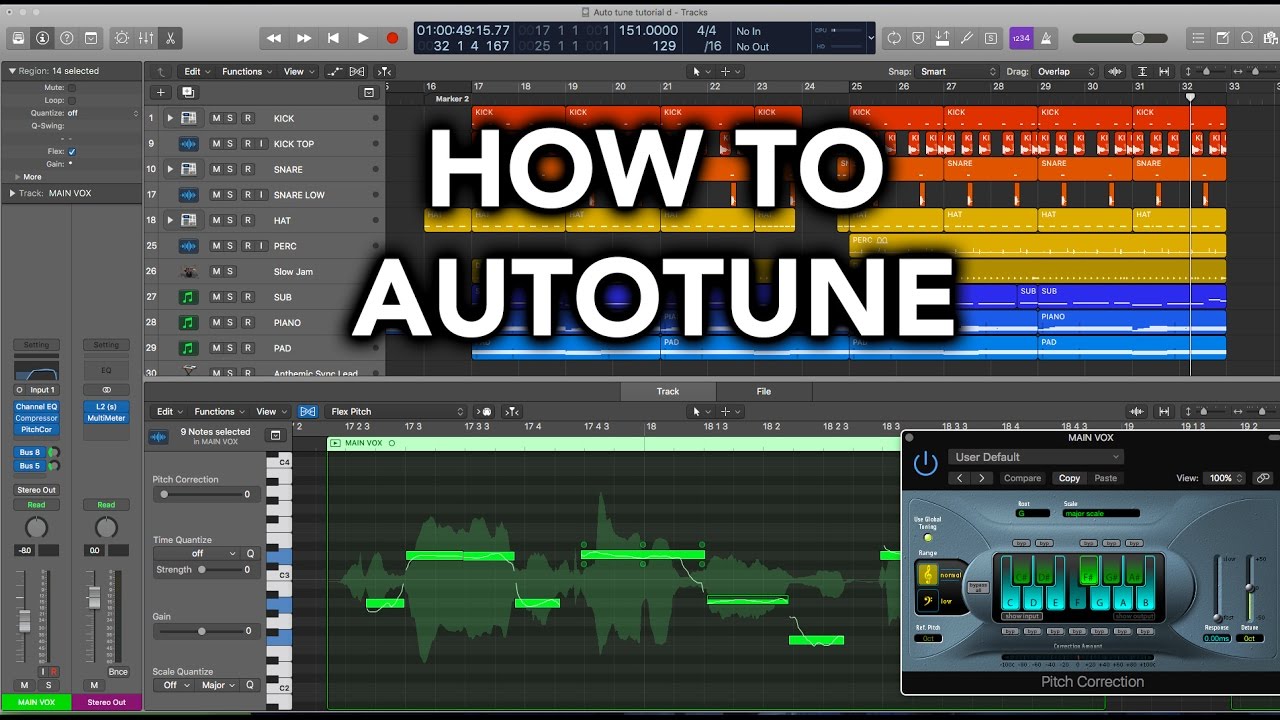Switch to the Track tab in editor
1280x720 pixels.
[668, 391]
